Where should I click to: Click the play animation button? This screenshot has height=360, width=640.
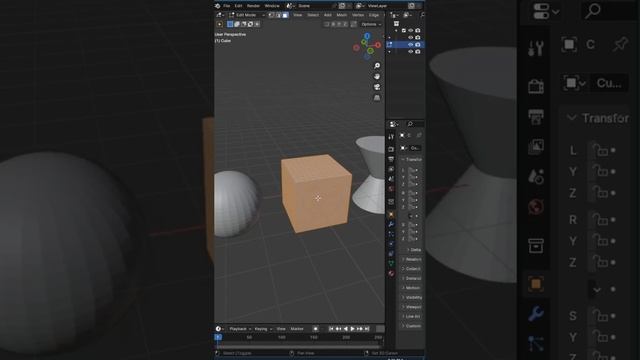(353, 329)
